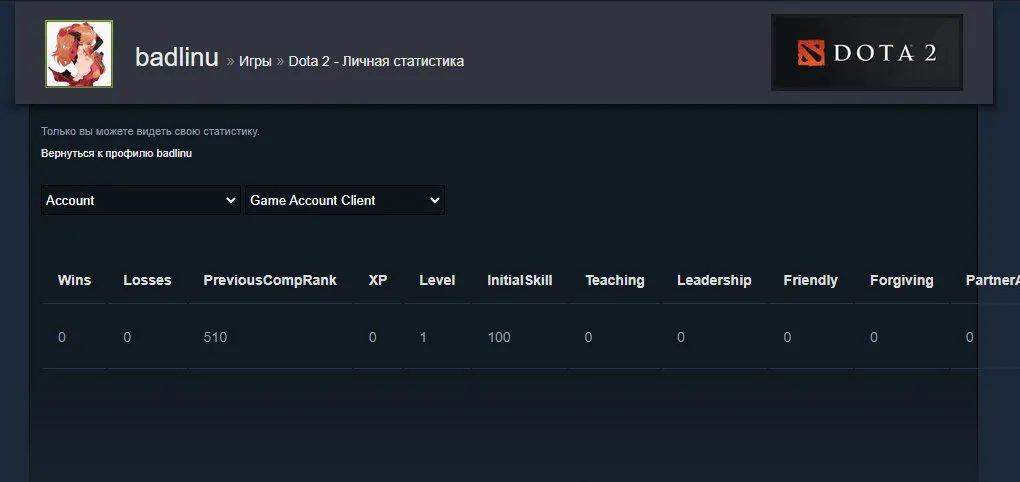The image size is (1020, 482).
Task: Click the Losses column header
Action: click(147, 280)
